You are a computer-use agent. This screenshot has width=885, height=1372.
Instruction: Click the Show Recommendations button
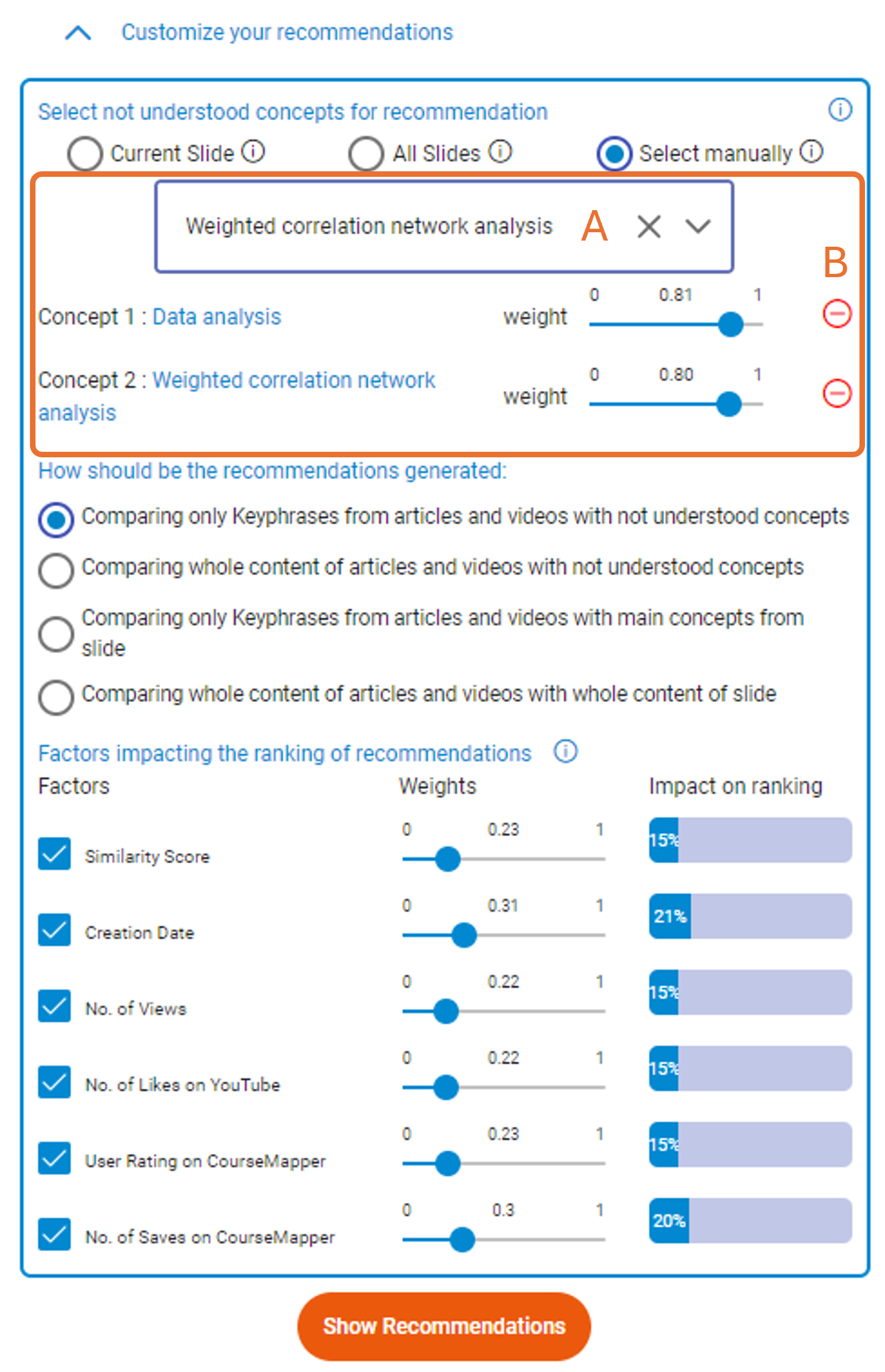tap(444, 1326)
